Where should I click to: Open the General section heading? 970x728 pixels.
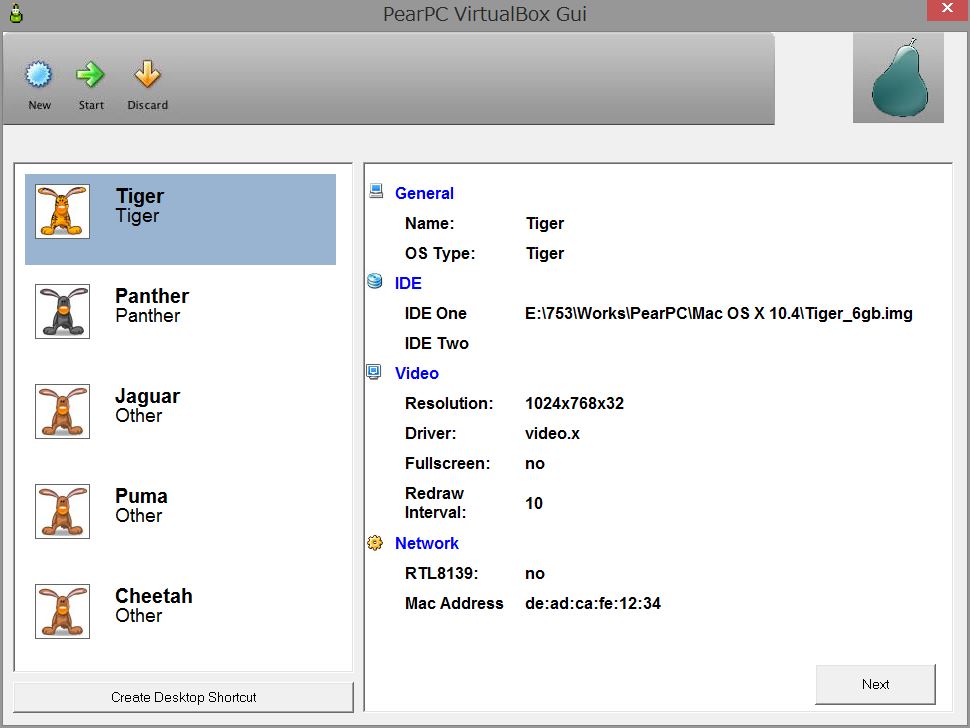(424, 194)
